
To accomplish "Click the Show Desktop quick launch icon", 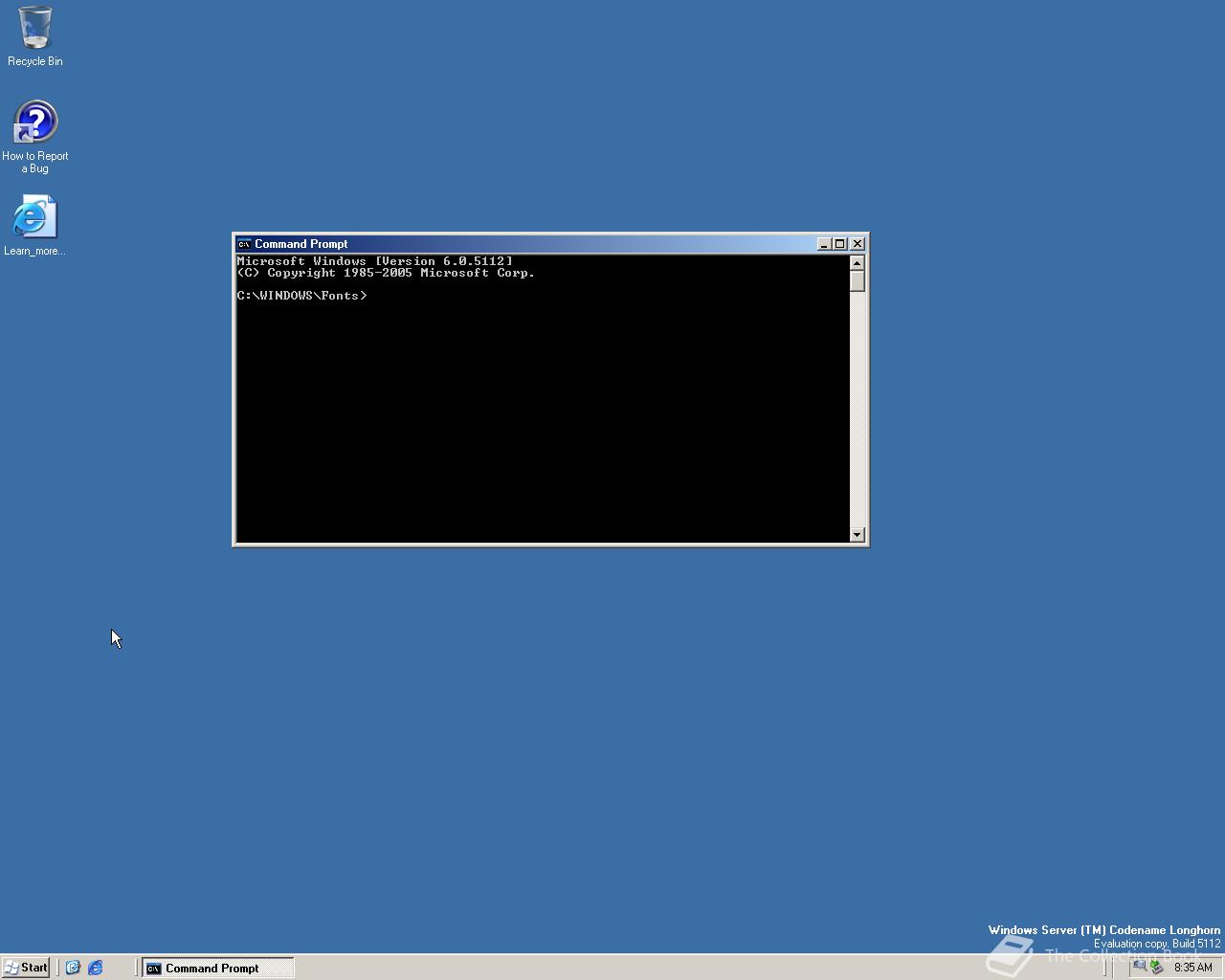I will coord(73,968).
